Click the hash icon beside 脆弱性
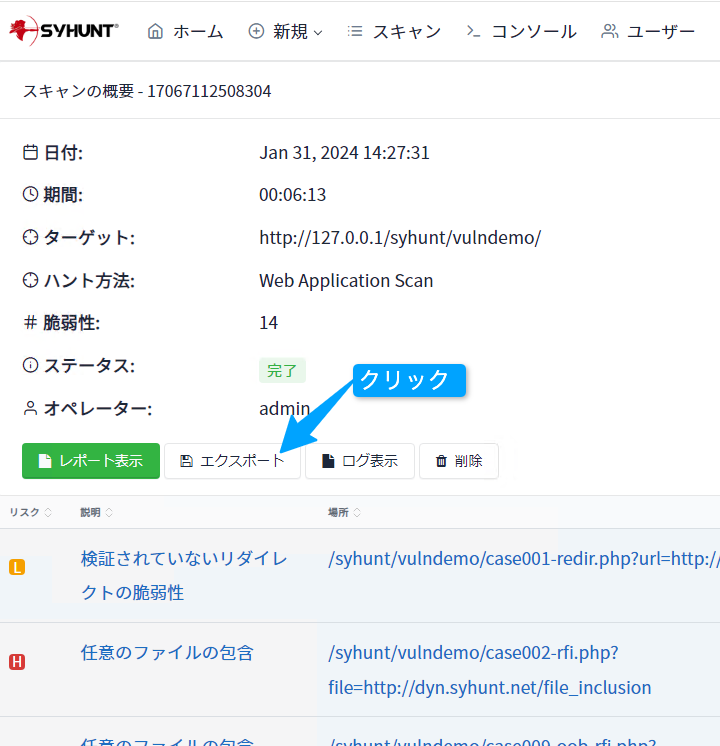720x746 pixels. (30, 322)
